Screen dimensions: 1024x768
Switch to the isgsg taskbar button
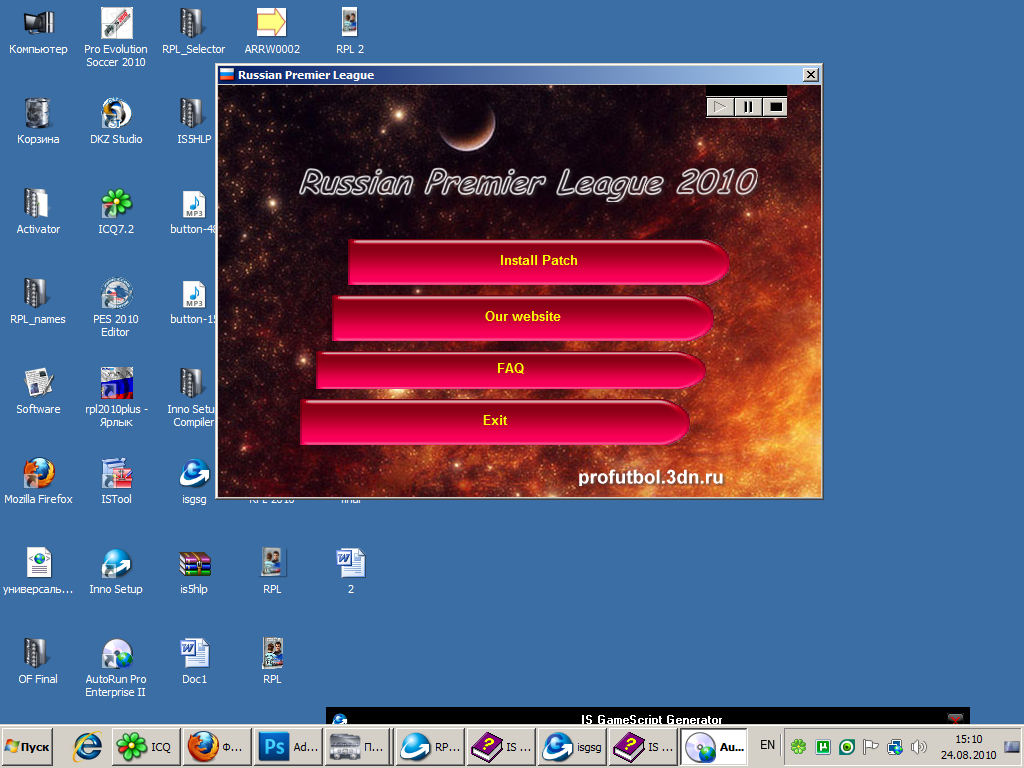(571, 746)
